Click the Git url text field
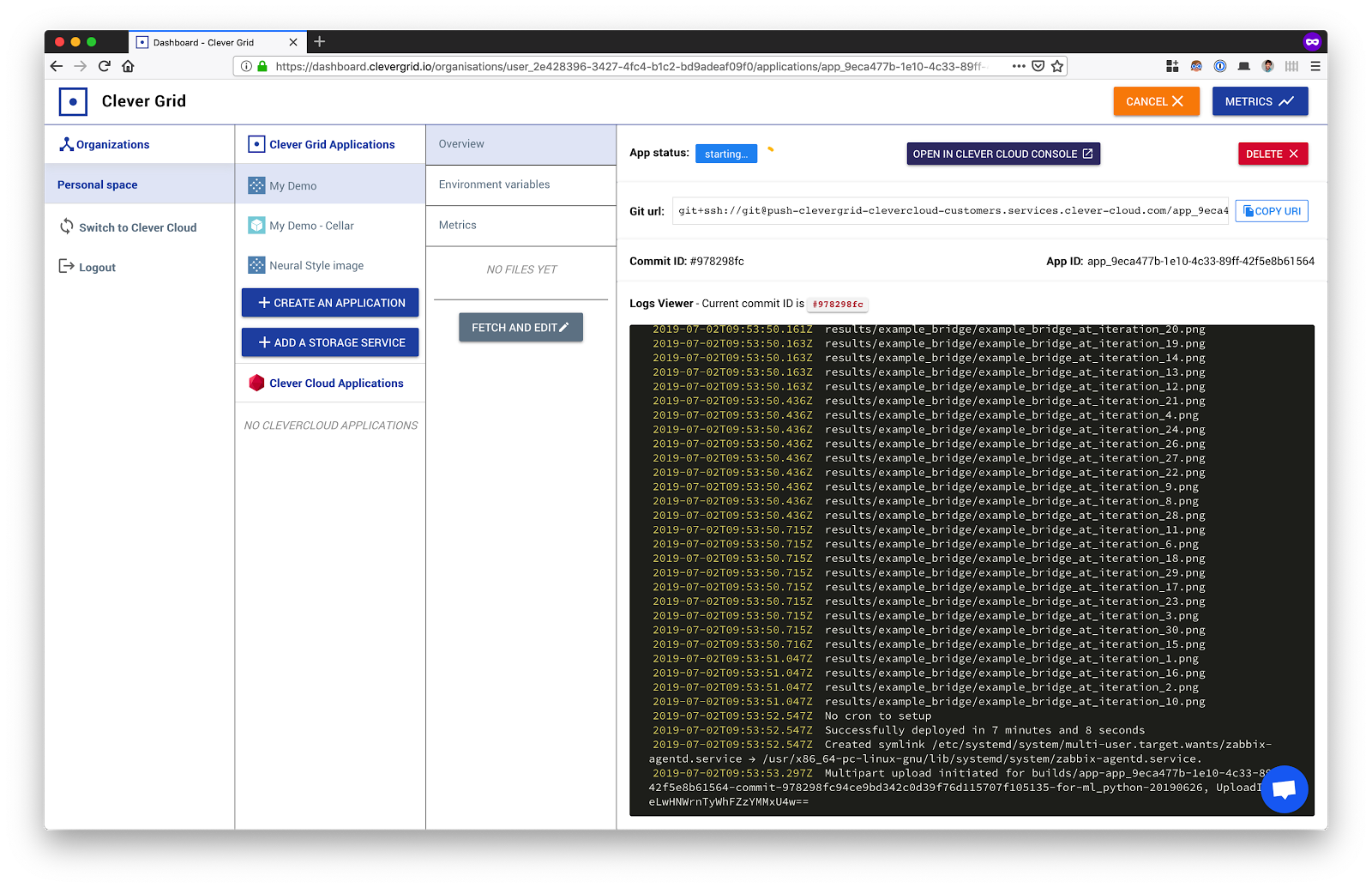 950,211
